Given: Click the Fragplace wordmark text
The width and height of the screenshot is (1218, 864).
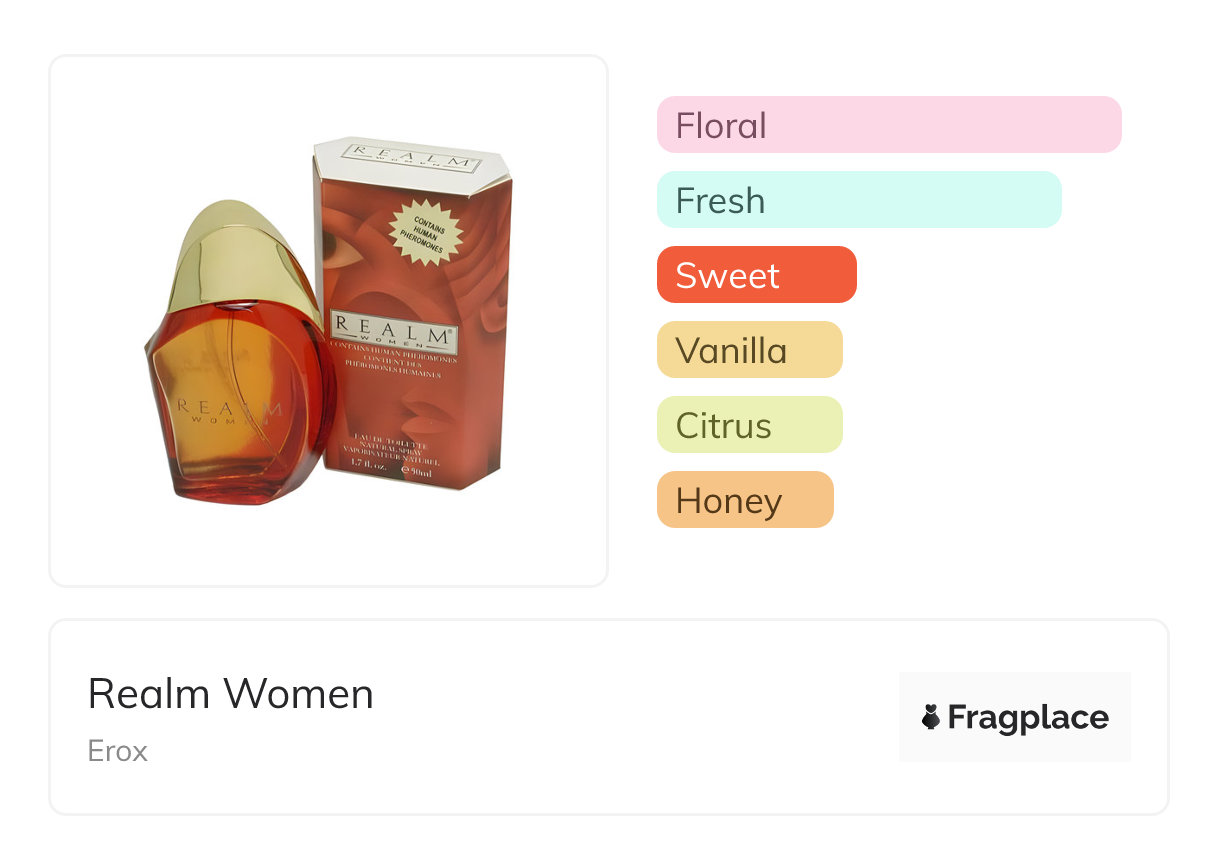Looking at the screenshot, I should [x=1028, y=717].
